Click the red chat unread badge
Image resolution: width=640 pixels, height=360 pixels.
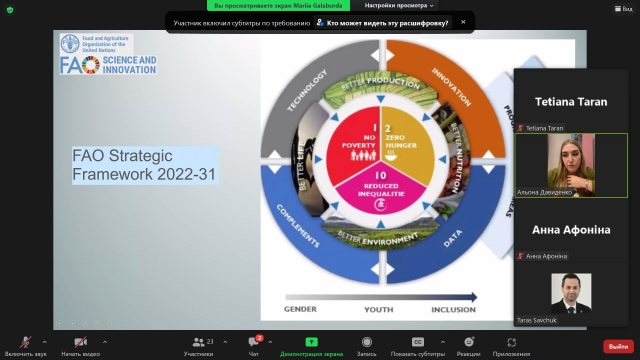point(259,338)
